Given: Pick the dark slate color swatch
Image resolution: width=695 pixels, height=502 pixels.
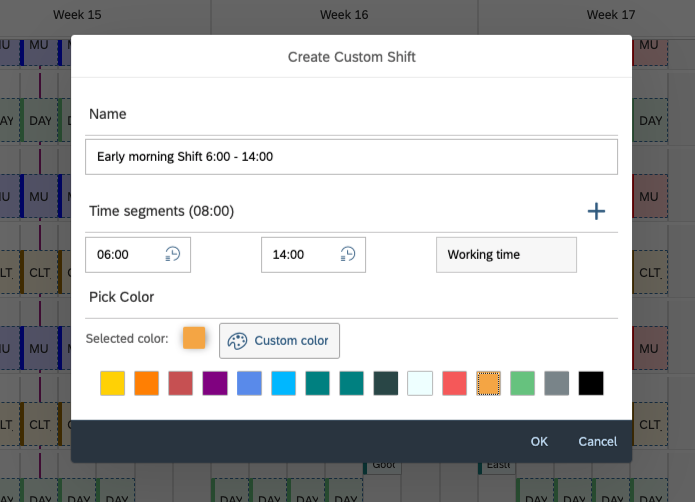Looking at the screenshot, I should click(386, 384).
